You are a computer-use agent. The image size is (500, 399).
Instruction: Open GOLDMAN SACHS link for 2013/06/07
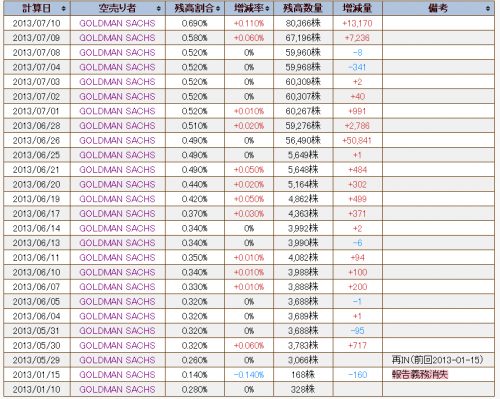pyautogui.click(x=117, y=287)
